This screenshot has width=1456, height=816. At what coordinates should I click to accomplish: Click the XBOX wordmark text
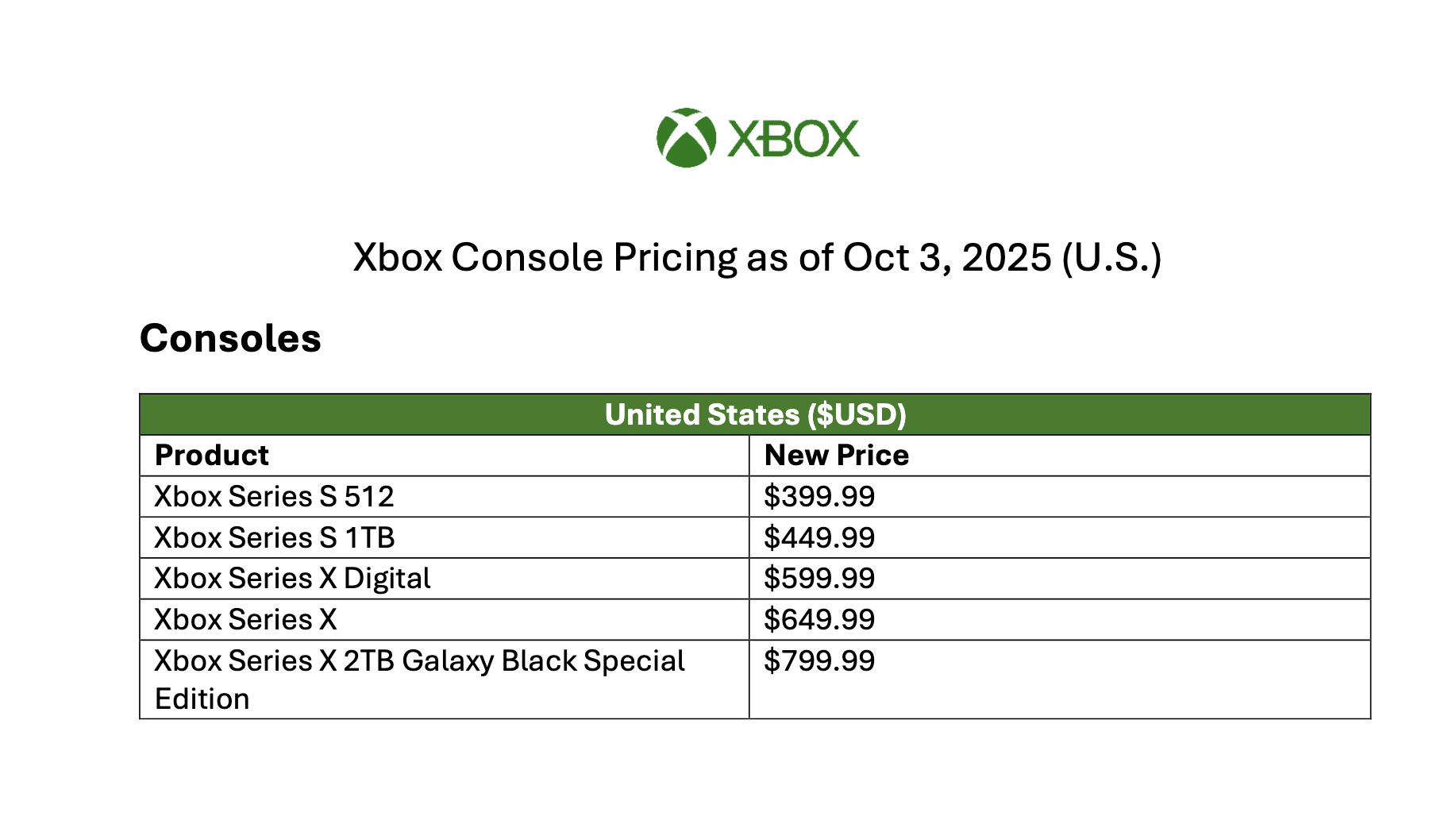tap(793, 139)
